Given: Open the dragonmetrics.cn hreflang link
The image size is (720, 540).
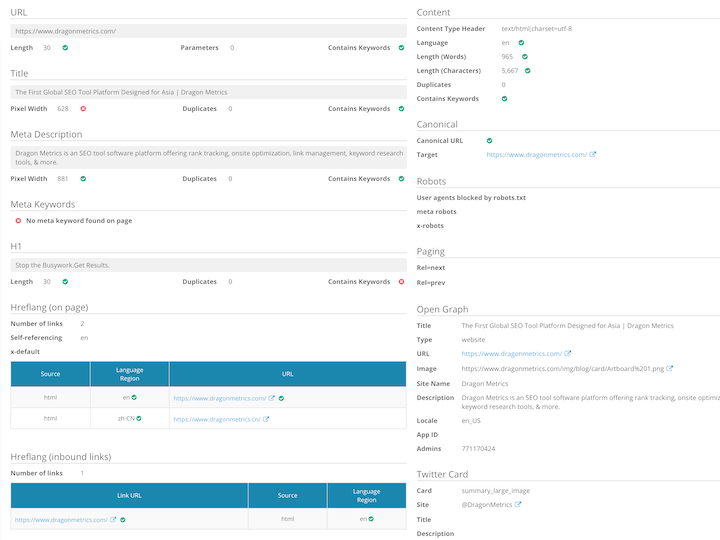Looking at the screenshot, I should [217, 419].
